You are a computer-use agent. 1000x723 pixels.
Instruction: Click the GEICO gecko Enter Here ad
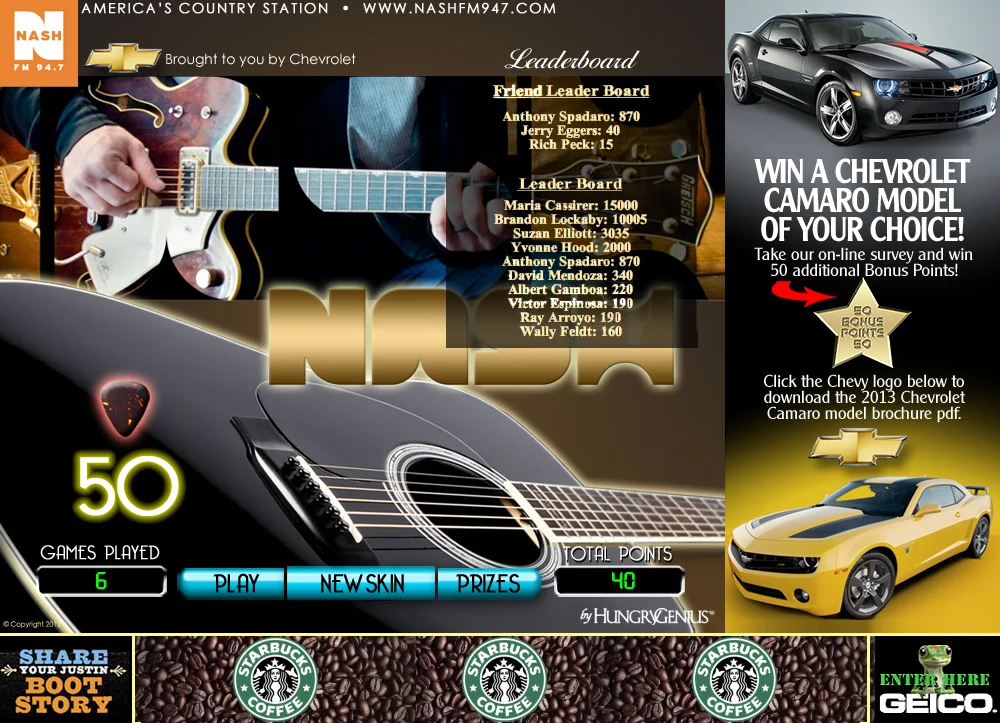(935, 679)
